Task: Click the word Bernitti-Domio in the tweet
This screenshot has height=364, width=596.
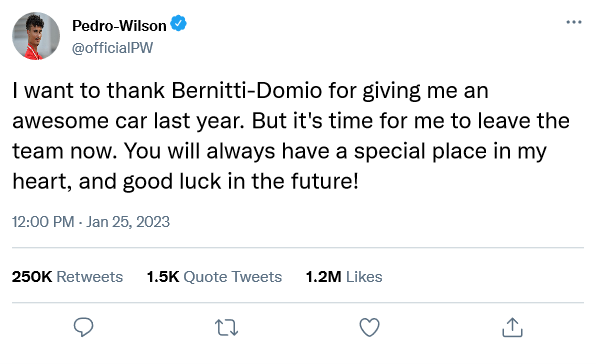Action: [x=247, y=90]
